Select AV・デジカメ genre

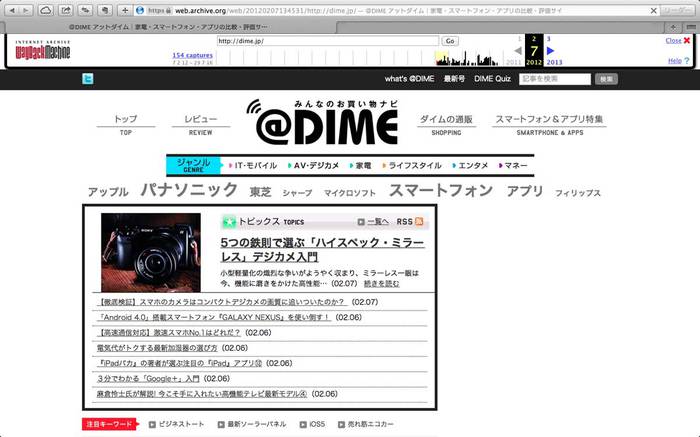[313, 166]
